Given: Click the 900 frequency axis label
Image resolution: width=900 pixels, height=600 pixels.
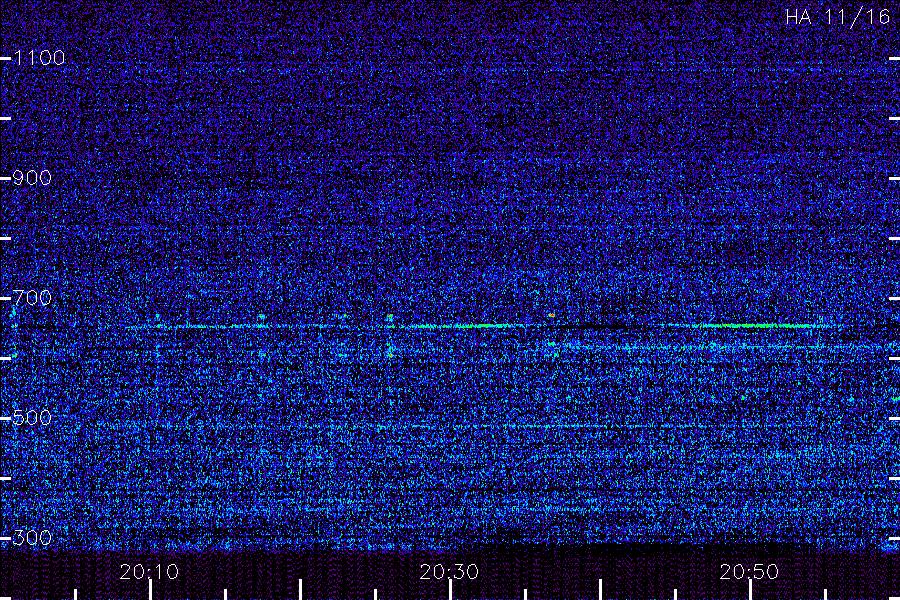Looking at the screenshot, I should click(x=32, y=178).
